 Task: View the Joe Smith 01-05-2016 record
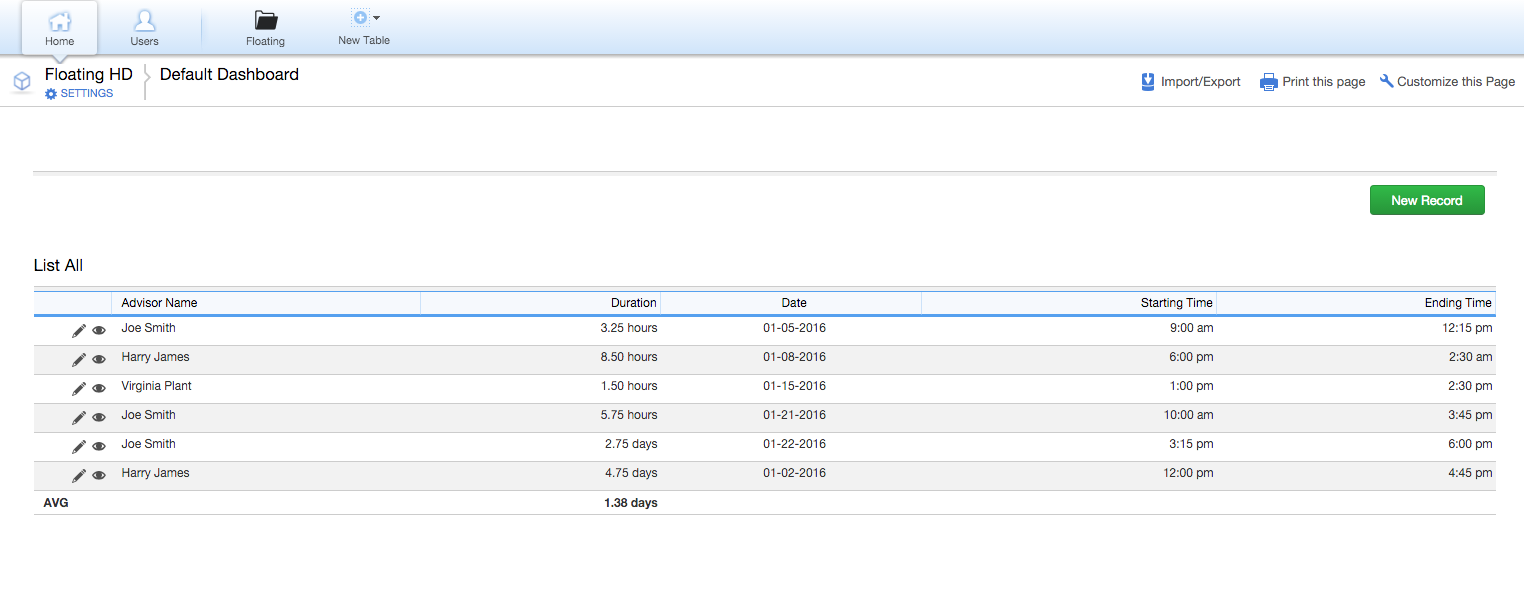tap(99, 331)
